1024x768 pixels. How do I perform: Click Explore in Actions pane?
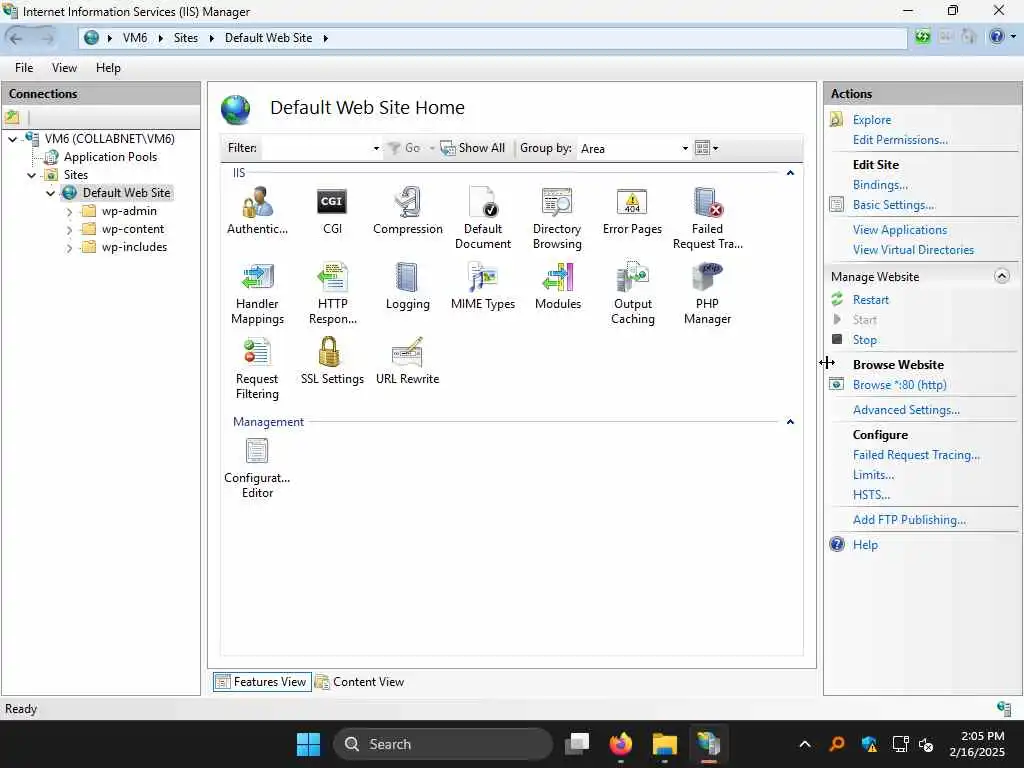tap(872, 120)
